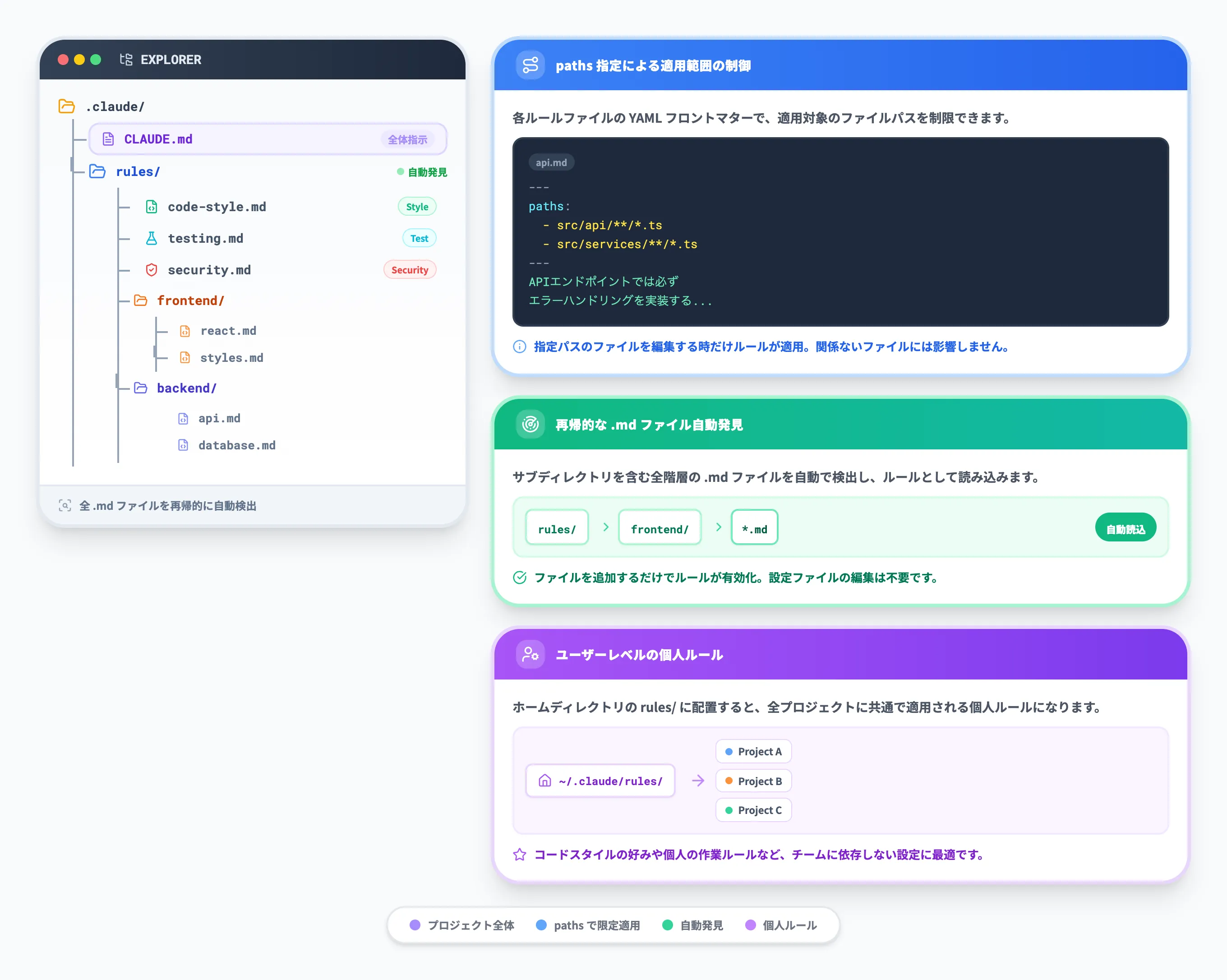Screen dimensions: 1227x980
Task: Click the flask icon beside testing.md
Action: 152,238
